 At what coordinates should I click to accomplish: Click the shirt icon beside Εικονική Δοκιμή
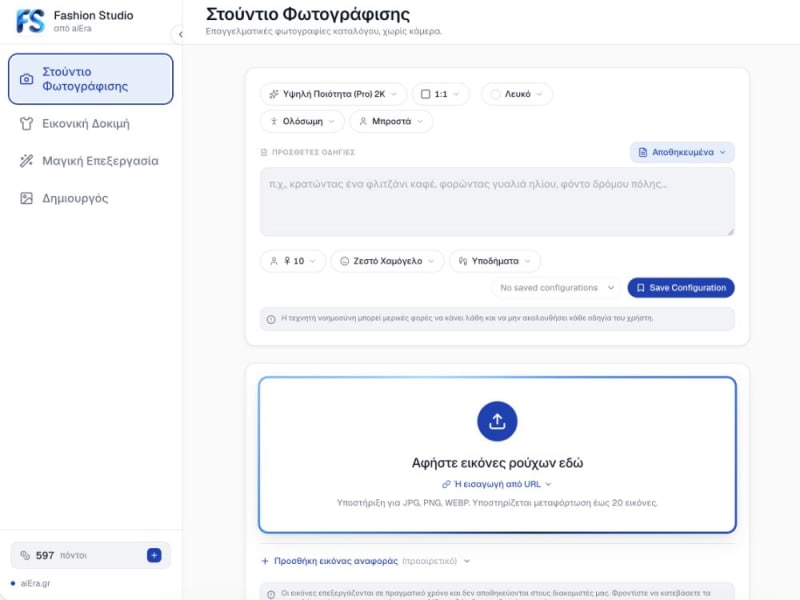pos(27,123)
